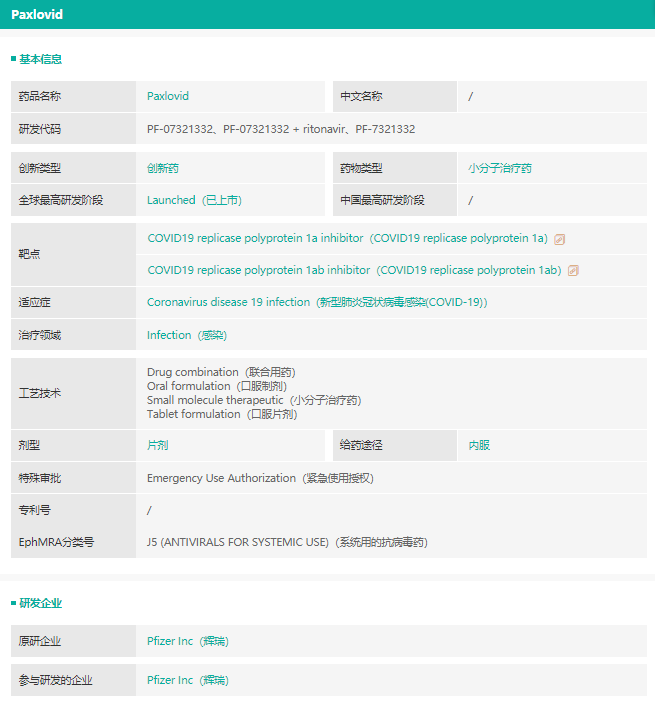The image size is (655, 702).
Task: Open Pfizer Inc link in 参与研发的企业 row
Action: coord(188,680)
